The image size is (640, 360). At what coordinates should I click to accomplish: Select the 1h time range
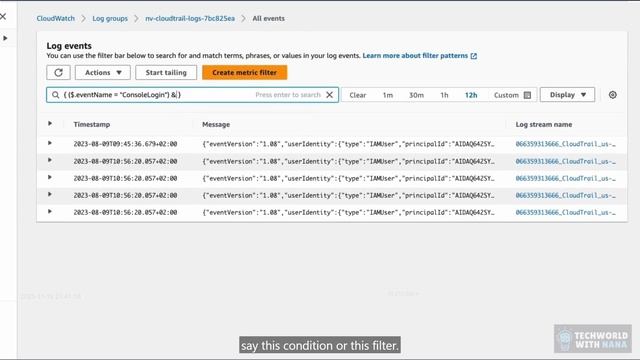click(444, 95)
